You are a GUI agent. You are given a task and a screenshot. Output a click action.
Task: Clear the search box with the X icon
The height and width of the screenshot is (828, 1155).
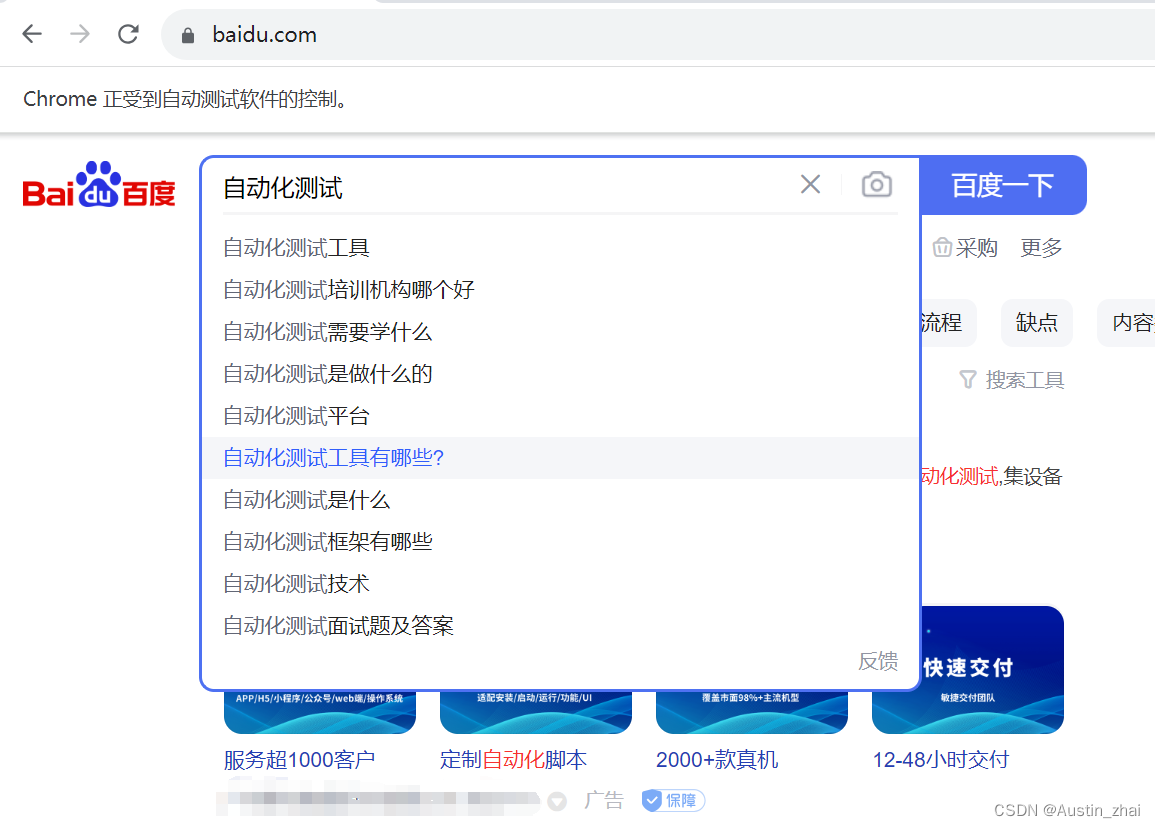point(810,184)
